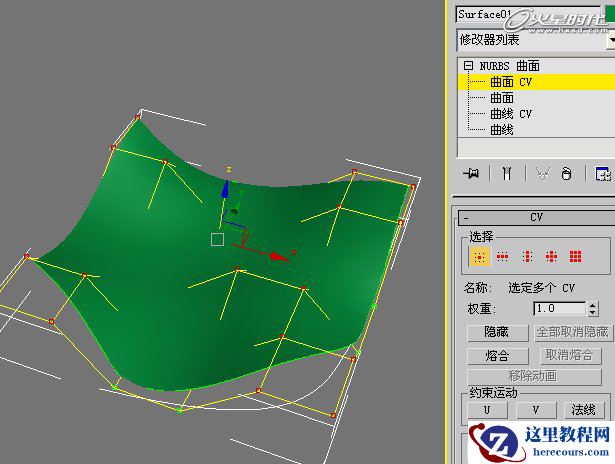
Task: Toggle the V constrained-motion button
Action: click(536, 410)
